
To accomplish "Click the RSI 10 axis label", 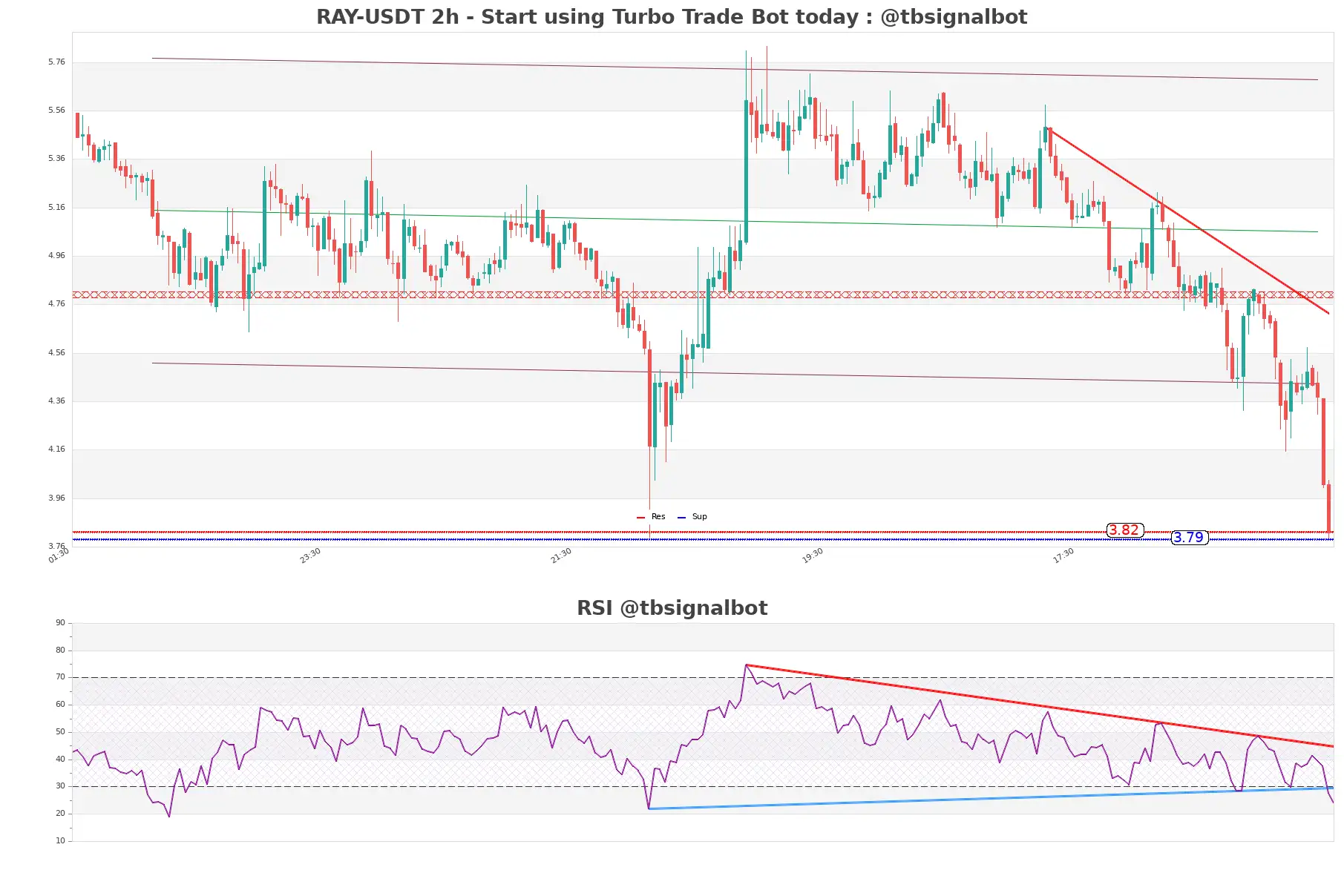I will pos(60,840).
